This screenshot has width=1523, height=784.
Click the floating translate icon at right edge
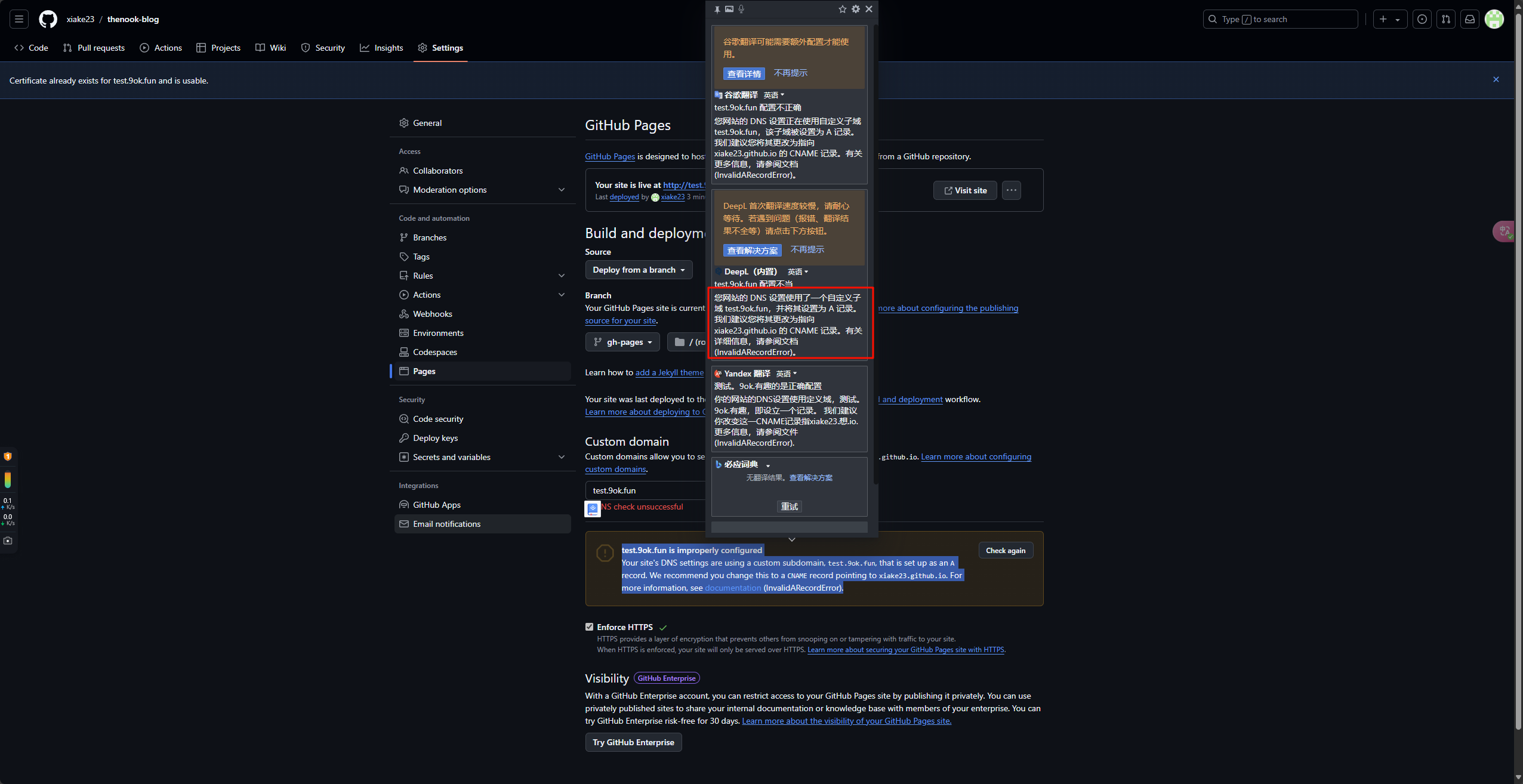[x=1504, y=231]
